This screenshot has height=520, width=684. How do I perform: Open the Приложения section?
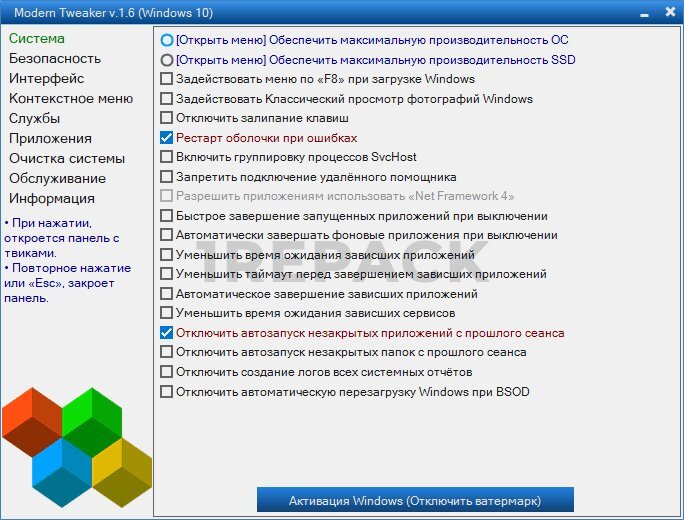click(x=50, y=139)
